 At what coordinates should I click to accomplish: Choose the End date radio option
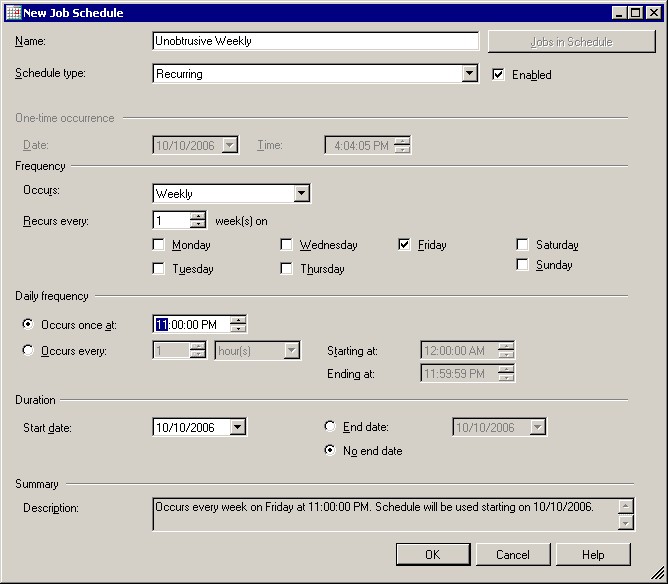pos(330,427)
